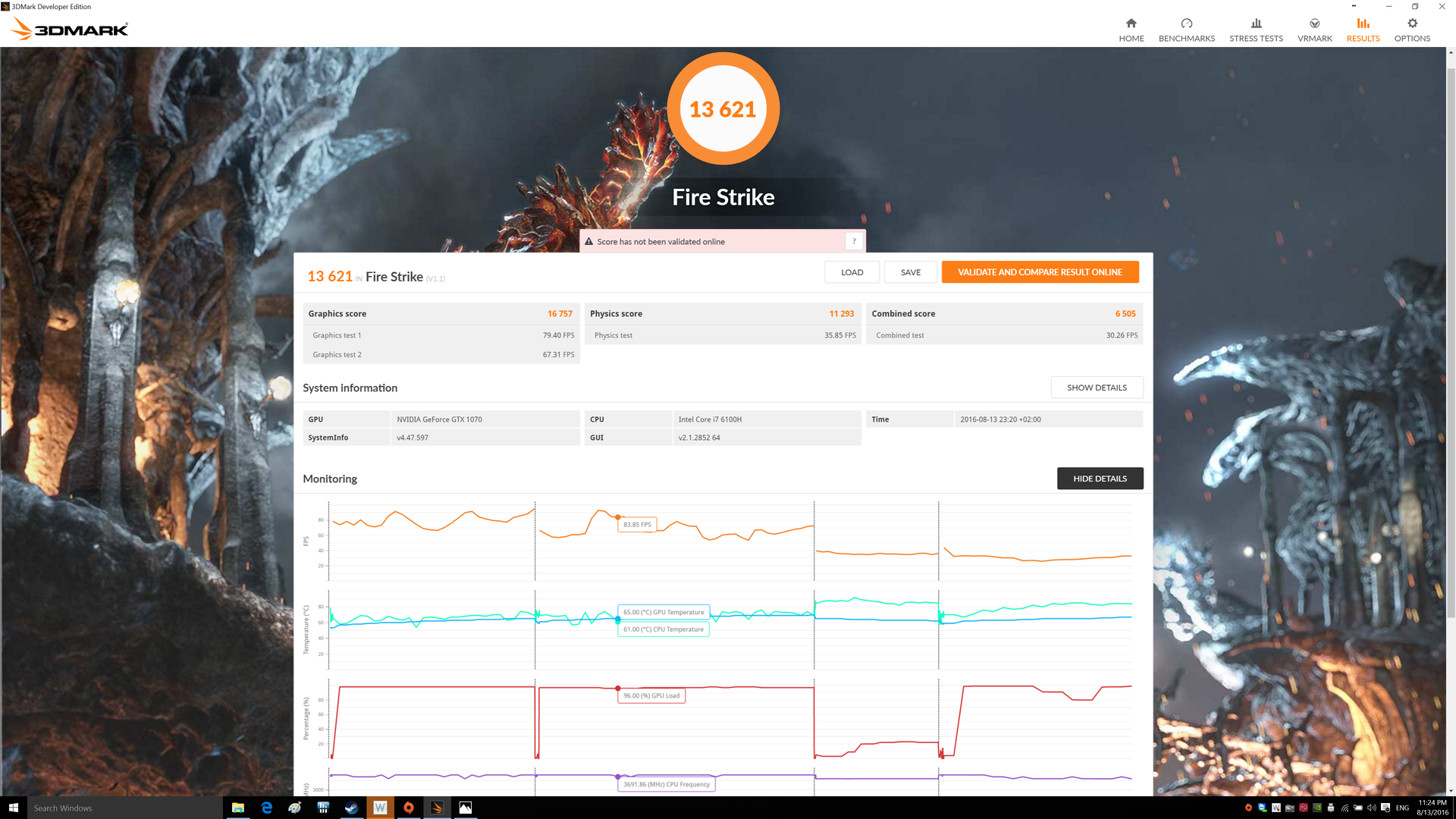Open the Home section
1456x819 pixels.
(x=1131, y=30)
